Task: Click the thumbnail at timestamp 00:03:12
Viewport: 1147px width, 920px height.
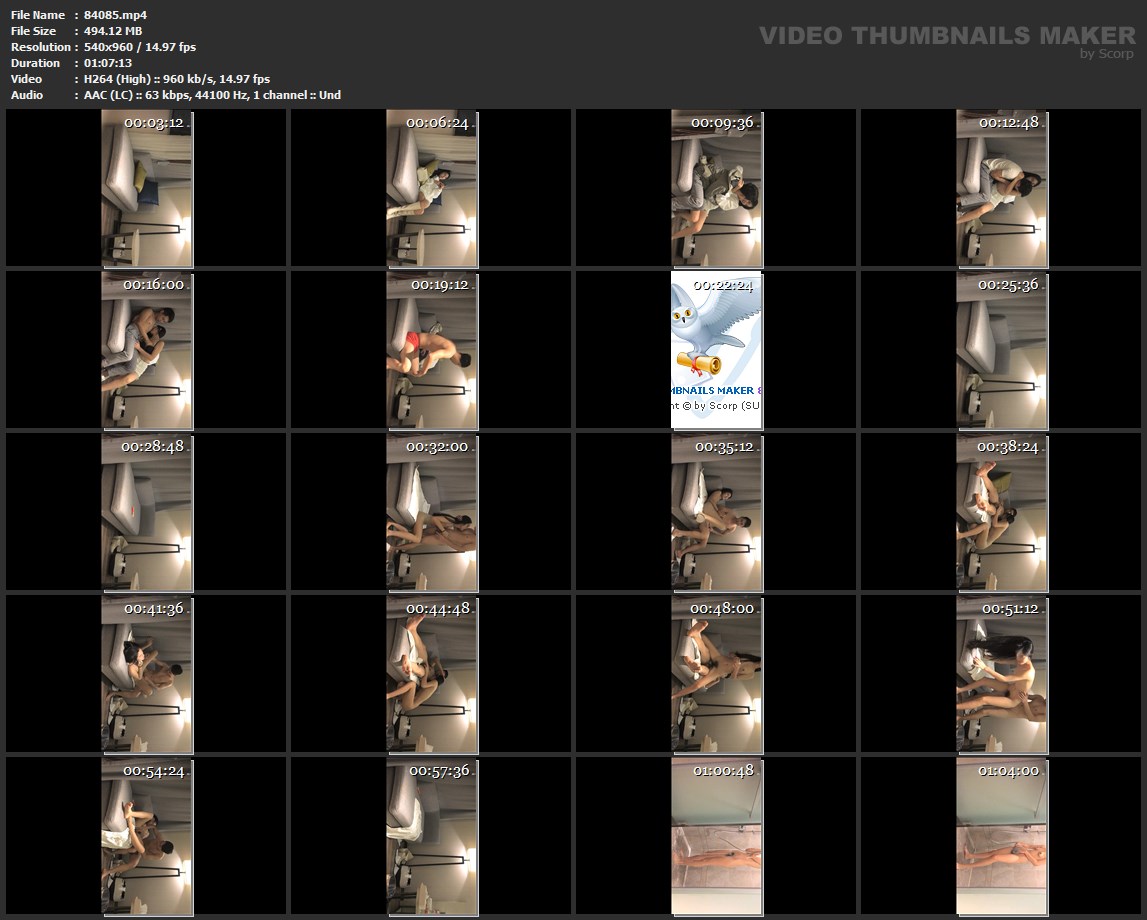Action: (x=147, y=188)
